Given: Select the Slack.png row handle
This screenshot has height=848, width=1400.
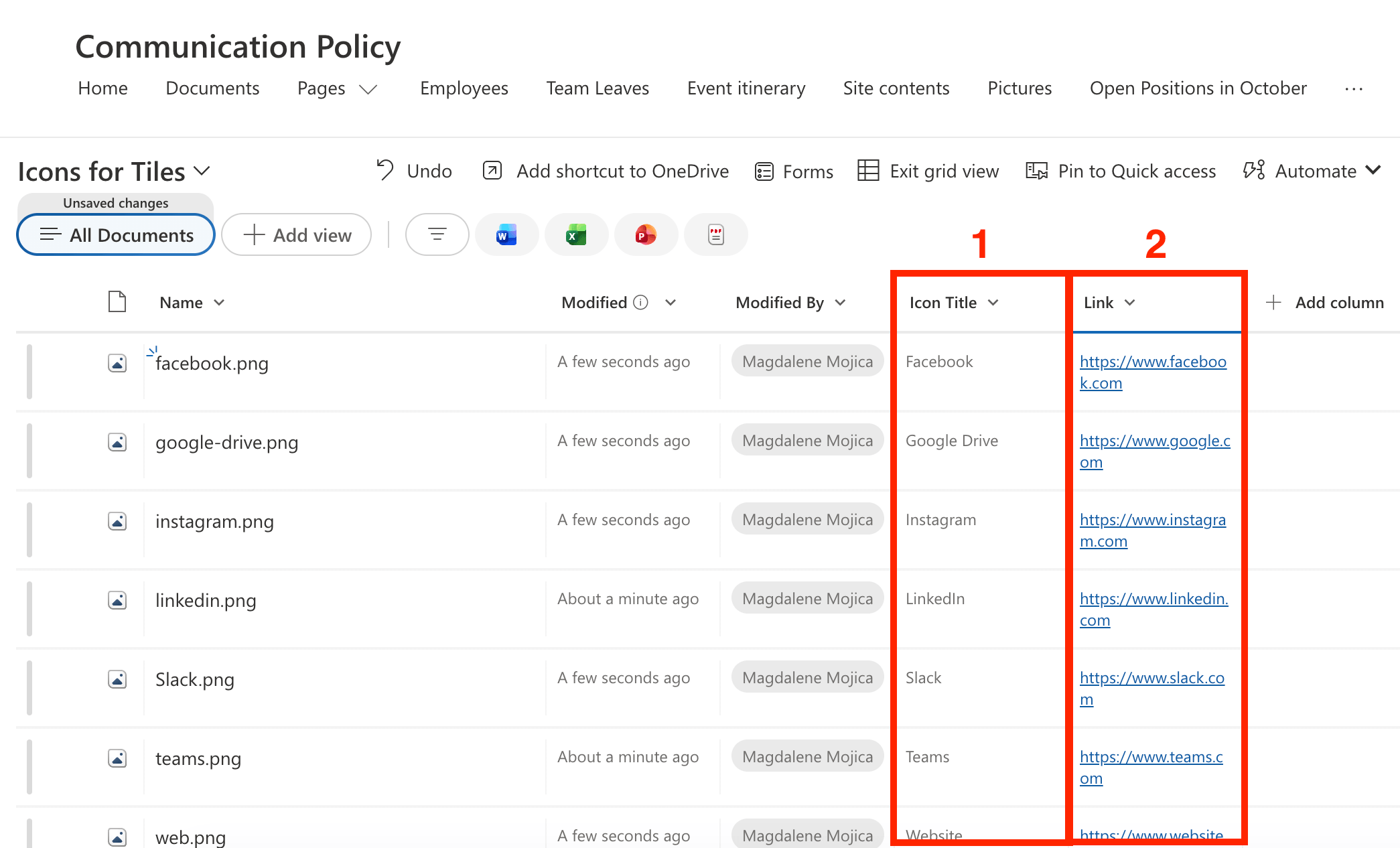Looking at the screenshot, I should (x=29, y=688).
